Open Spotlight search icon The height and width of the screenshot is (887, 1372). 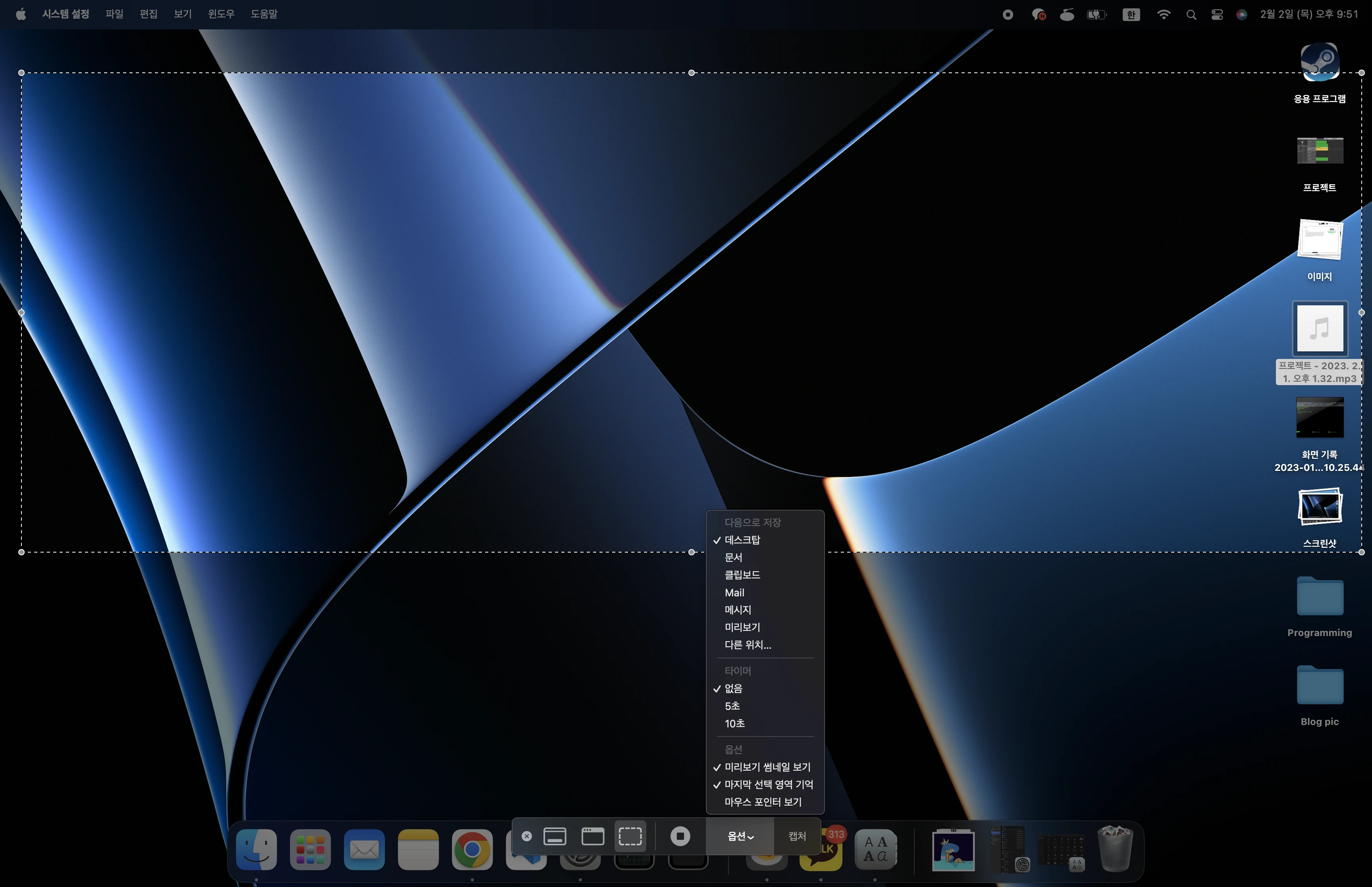tap(1191, 14)
